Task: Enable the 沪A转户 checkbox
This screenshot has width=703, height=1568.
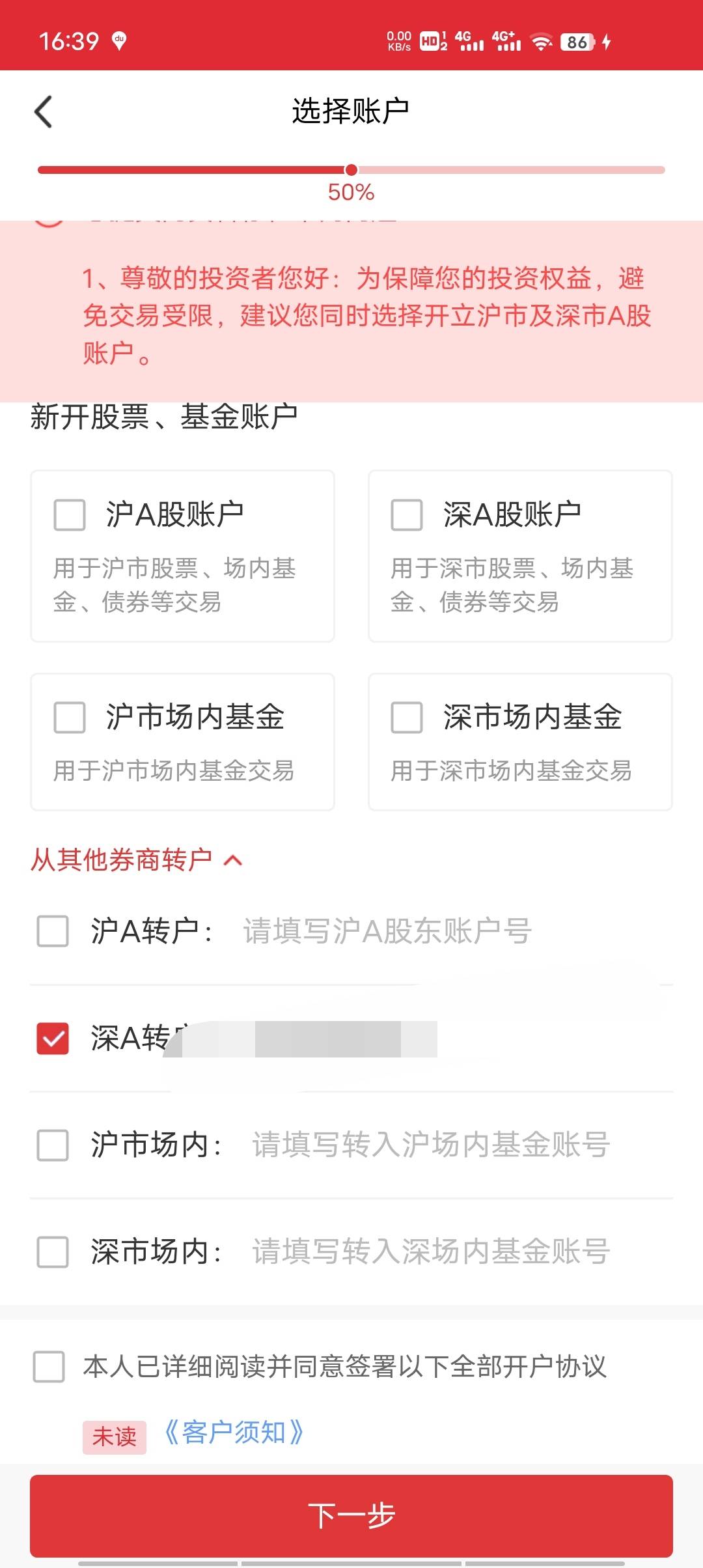Action: 53,931
